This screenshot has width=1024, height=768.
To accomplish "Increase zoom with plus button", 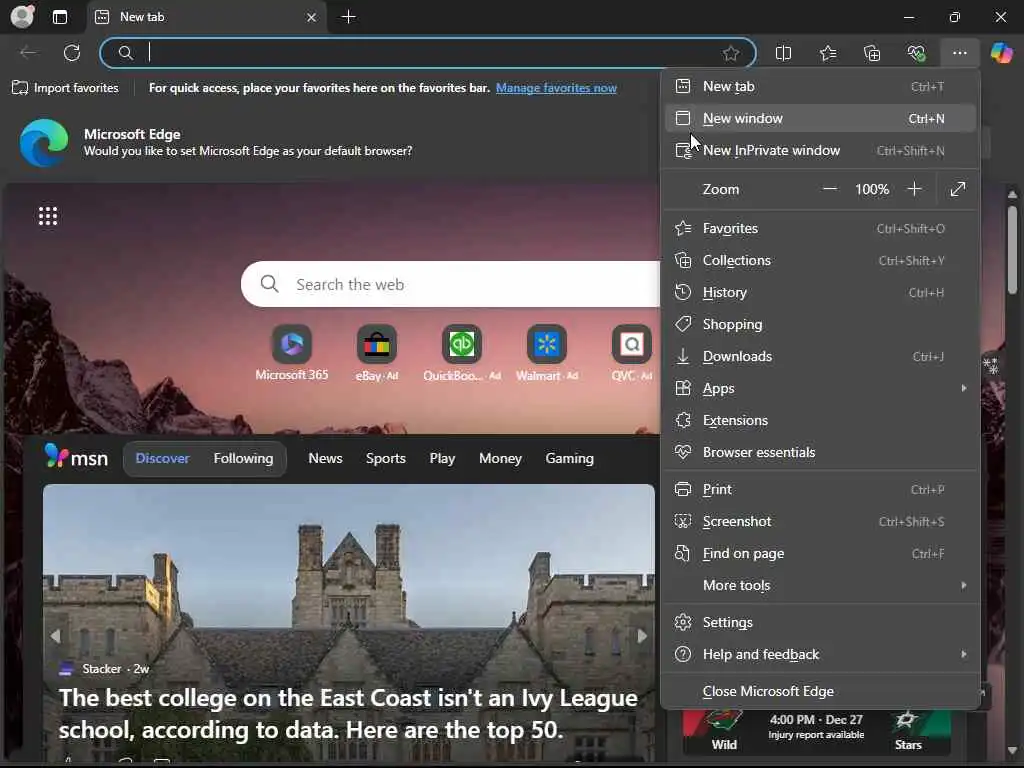I will [x=914, y=189].
